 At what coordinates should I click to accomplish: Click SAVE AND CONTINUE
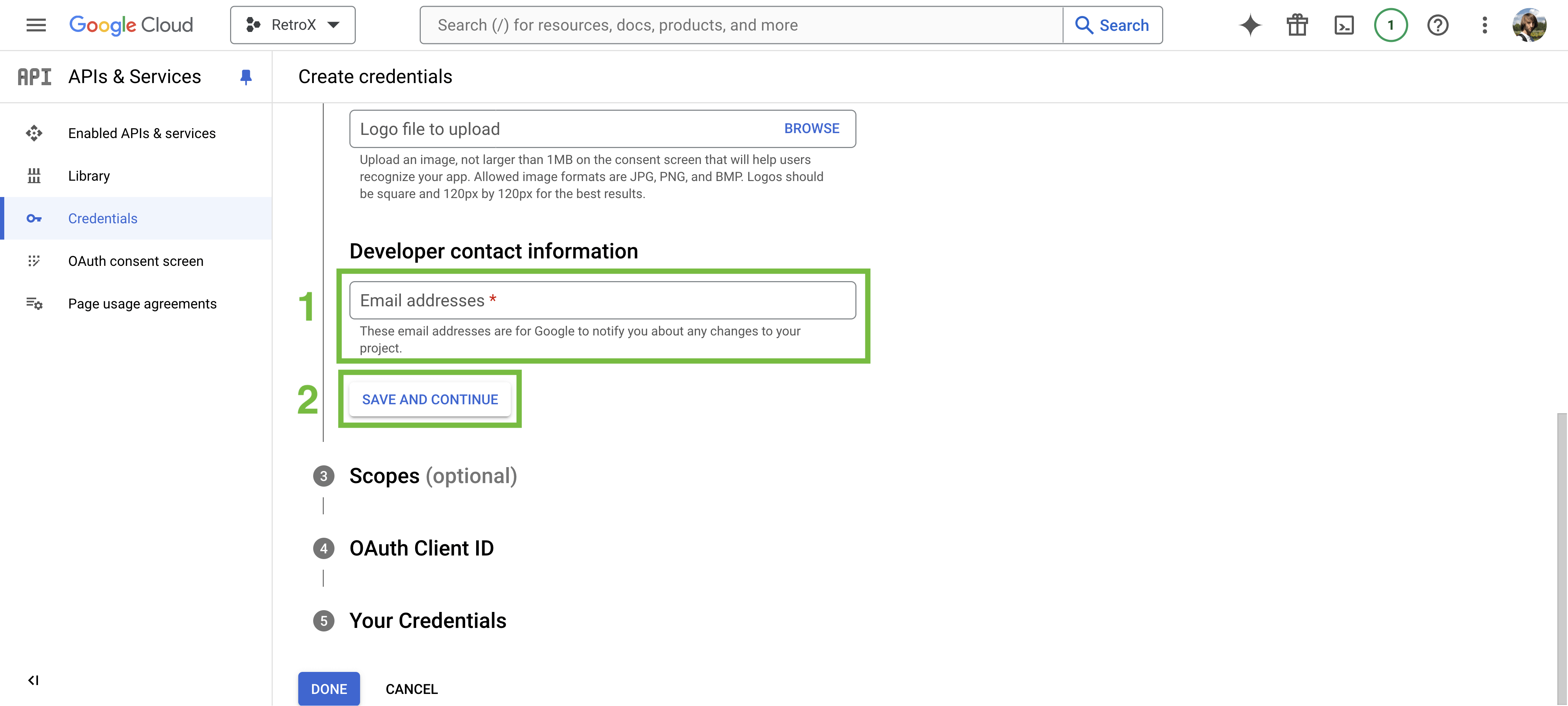430,399
